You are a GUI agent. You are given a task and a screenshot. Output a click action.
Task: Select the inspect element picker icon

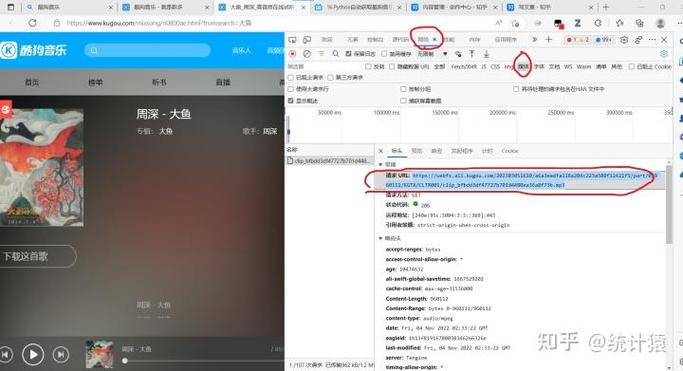292,40
